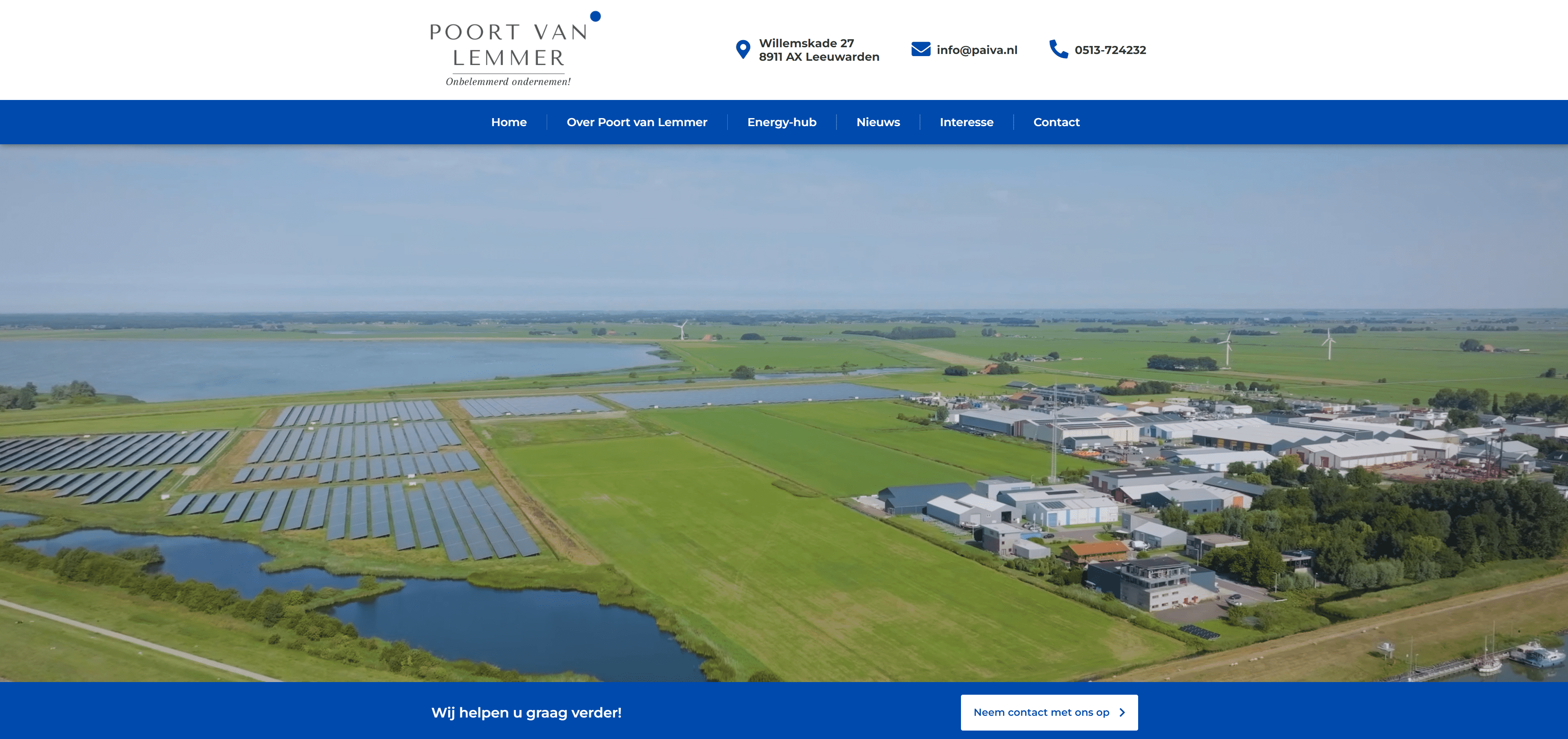1568x739 pixels.
Task: Click the info@paiva.nl email link
Action: click(976, 50)
